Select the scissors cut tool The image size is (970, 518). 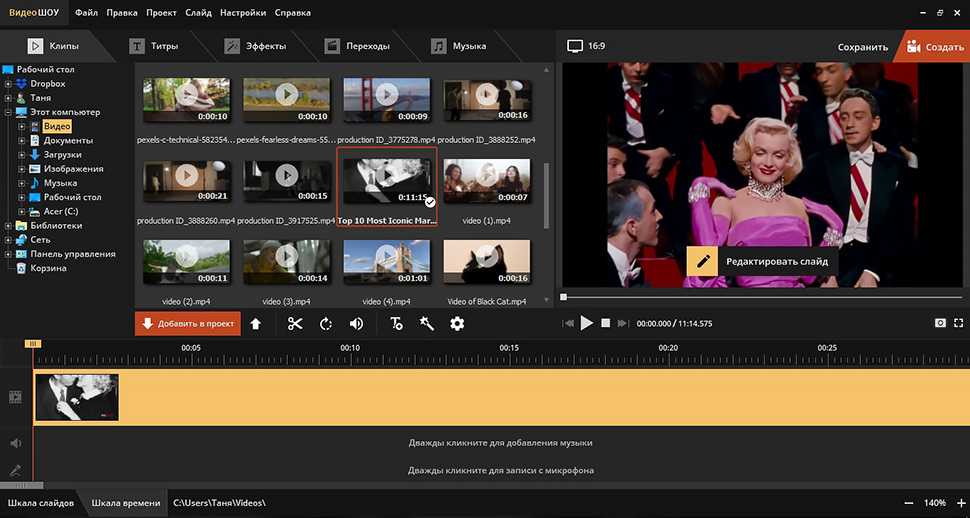[295, 323]
